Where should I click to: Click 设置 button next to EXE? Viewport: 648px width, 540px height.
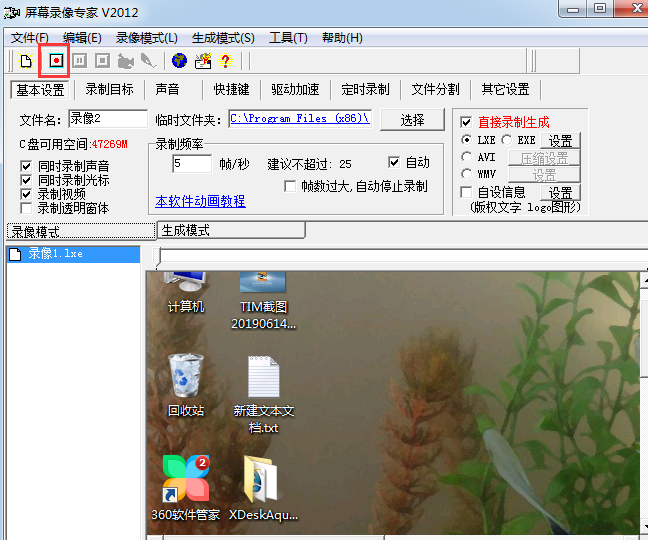click(560, 140)
